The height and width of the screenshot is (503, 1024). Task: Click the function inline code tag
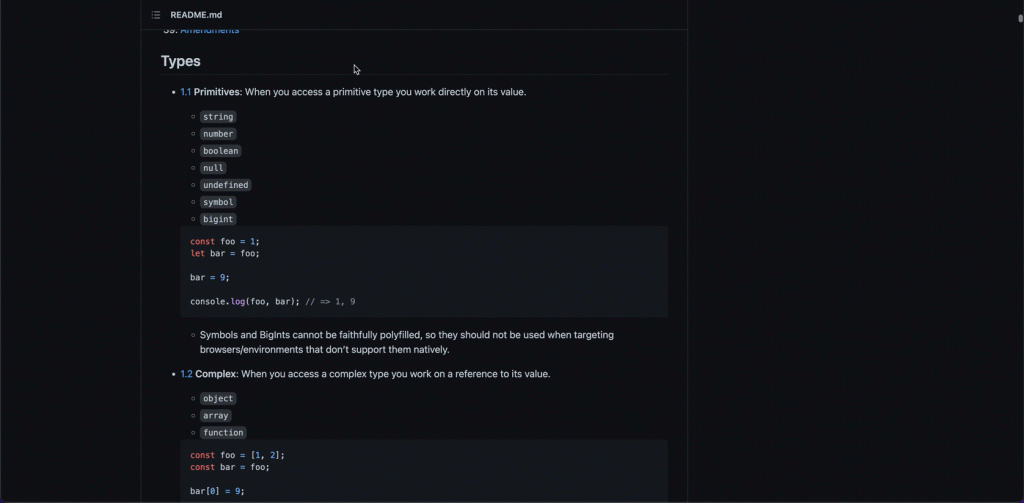coord(223,433)
